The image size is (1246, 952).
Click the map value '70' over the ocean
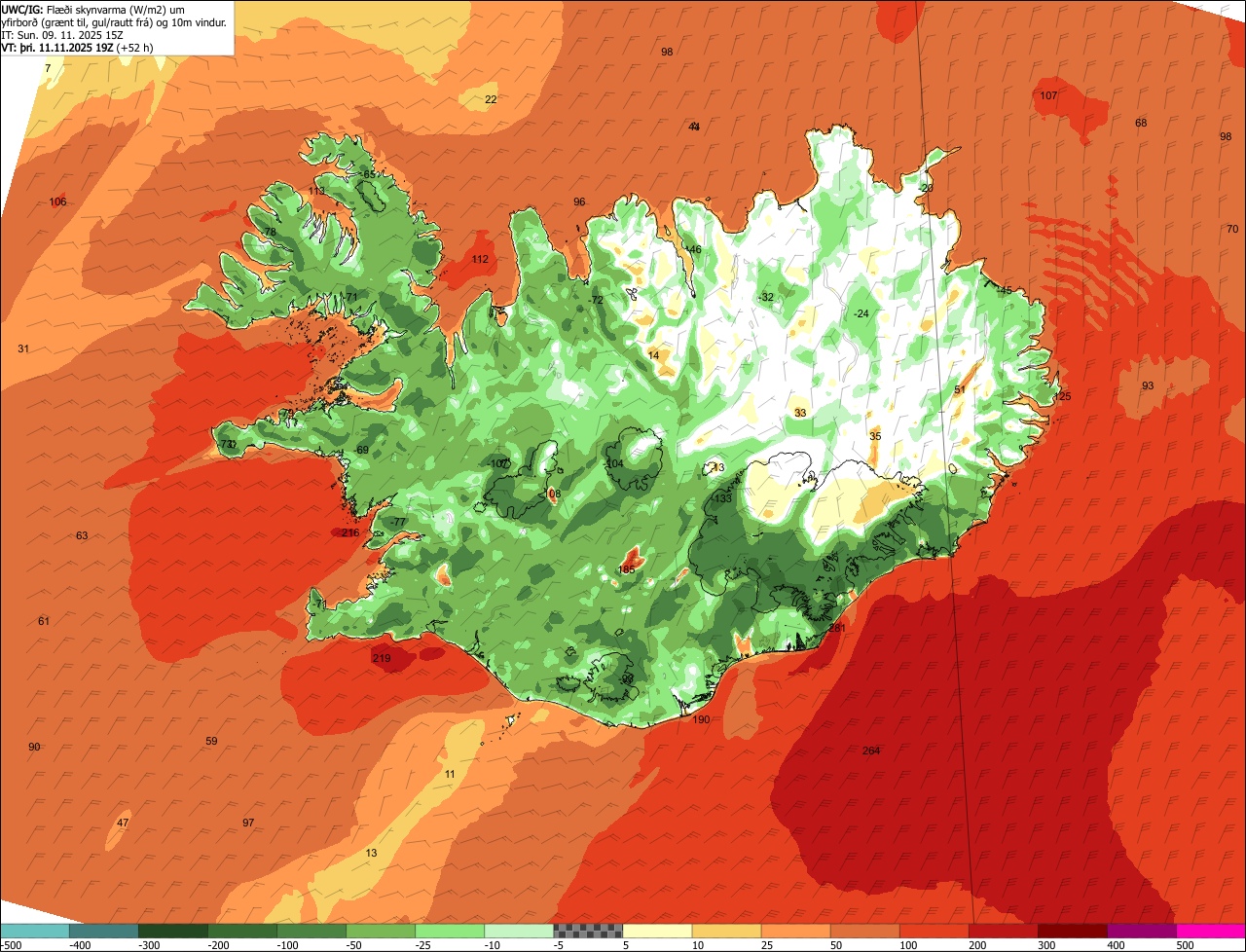[1232, 229]
